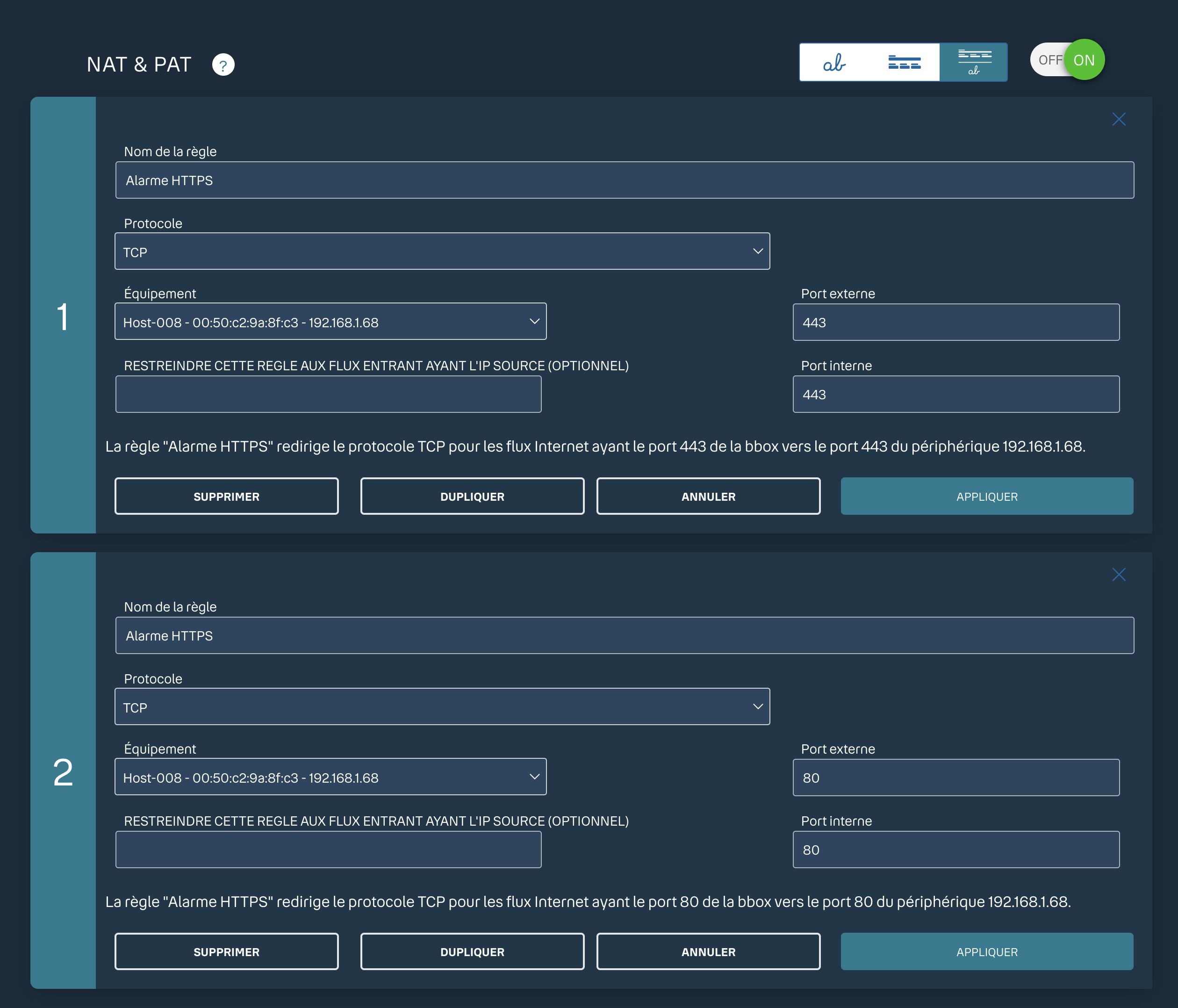Toggle the NAT & PAT ON/OFF switch

click(x=1067, y=60)
